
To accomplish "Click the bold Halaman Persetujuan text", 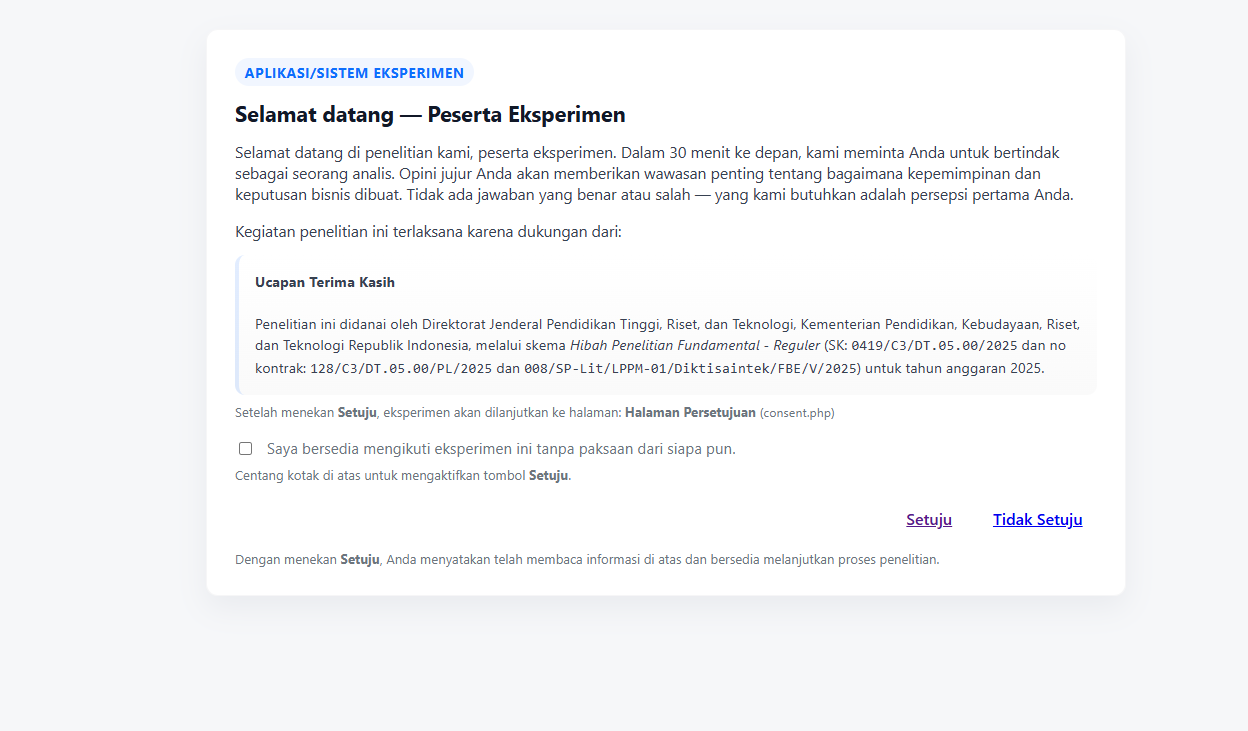I will pos(690,412).
